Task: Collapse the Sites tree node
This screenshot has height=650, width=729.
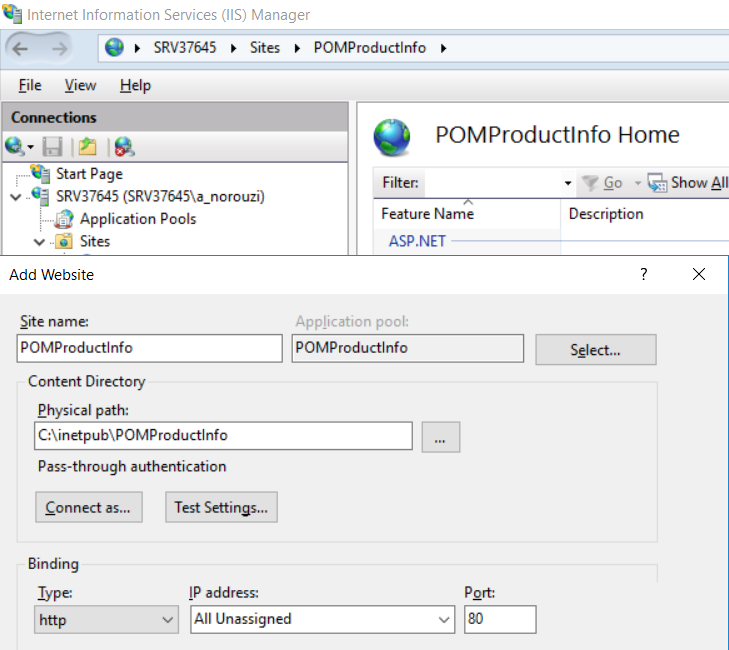Action: coord(40,242)
